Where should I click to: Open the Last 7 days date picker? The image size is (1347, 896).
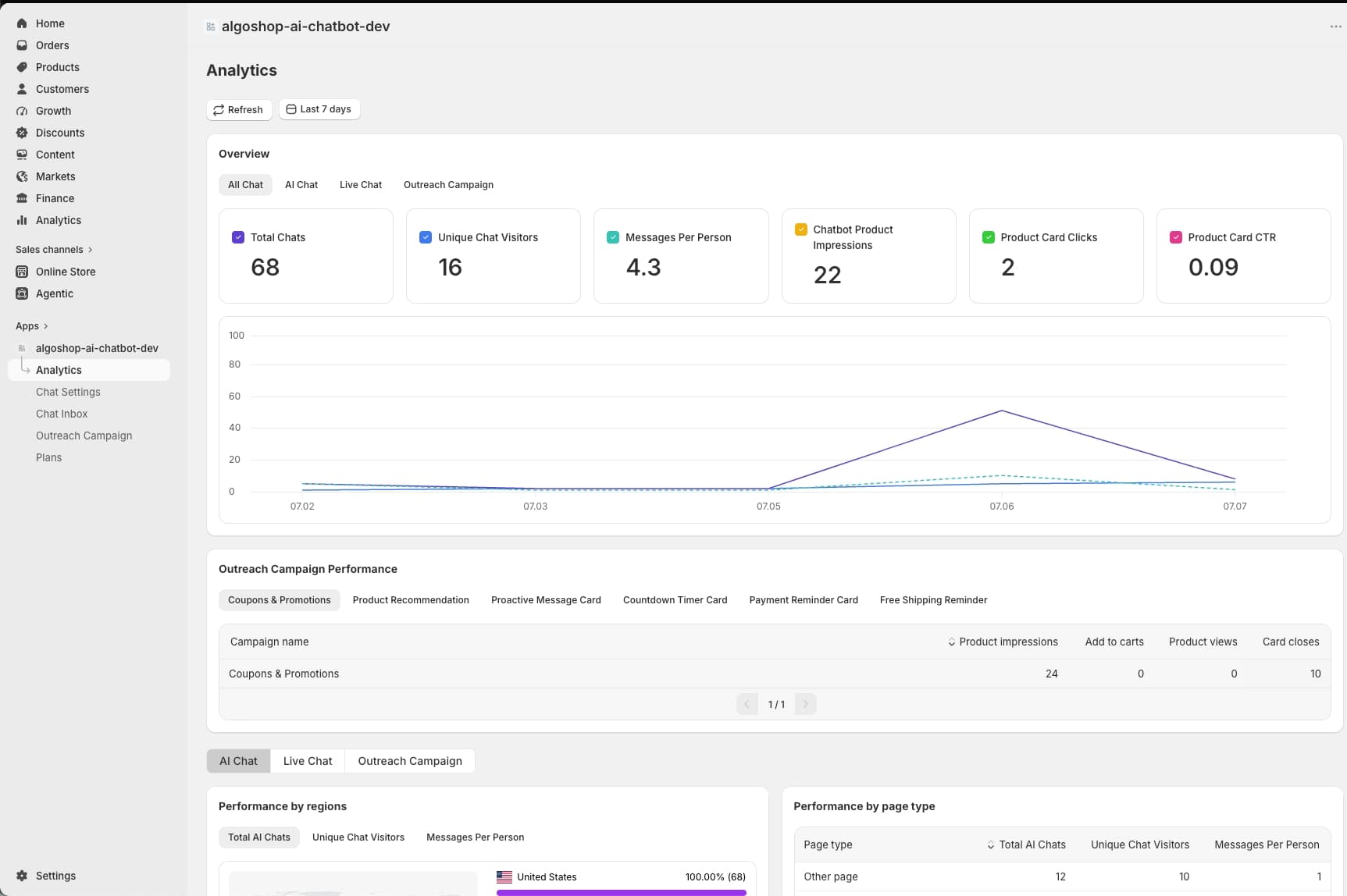pyautogui.click(x=319, y=109)
